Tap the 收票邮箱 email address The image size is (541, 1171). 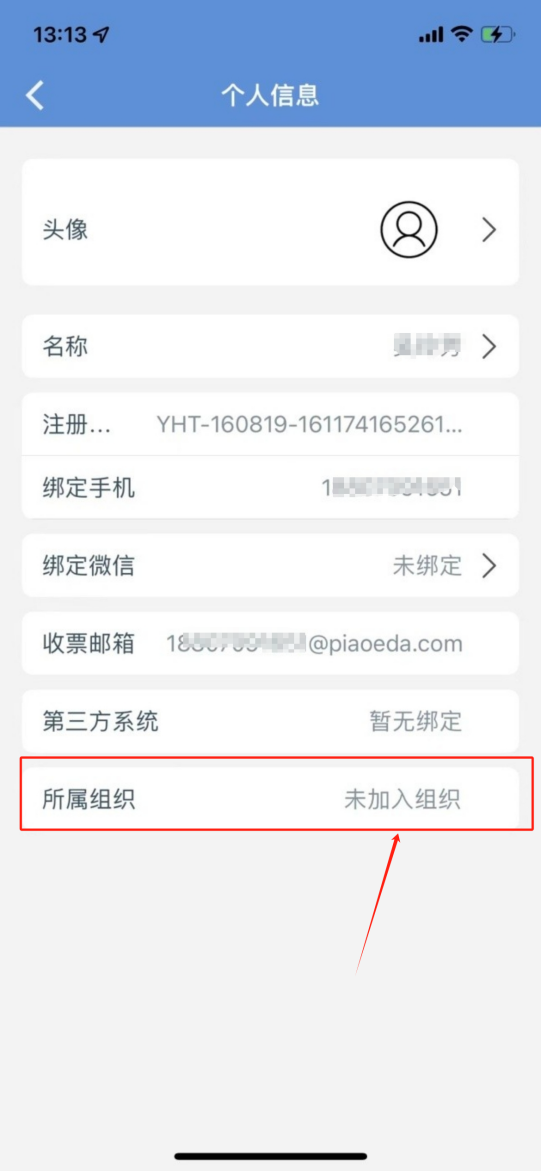[314, 644]
